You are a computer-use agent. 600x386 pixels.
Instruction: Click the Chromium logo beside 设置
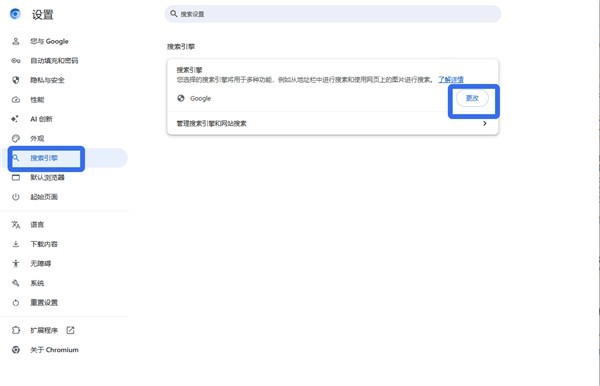pos(15,14)
